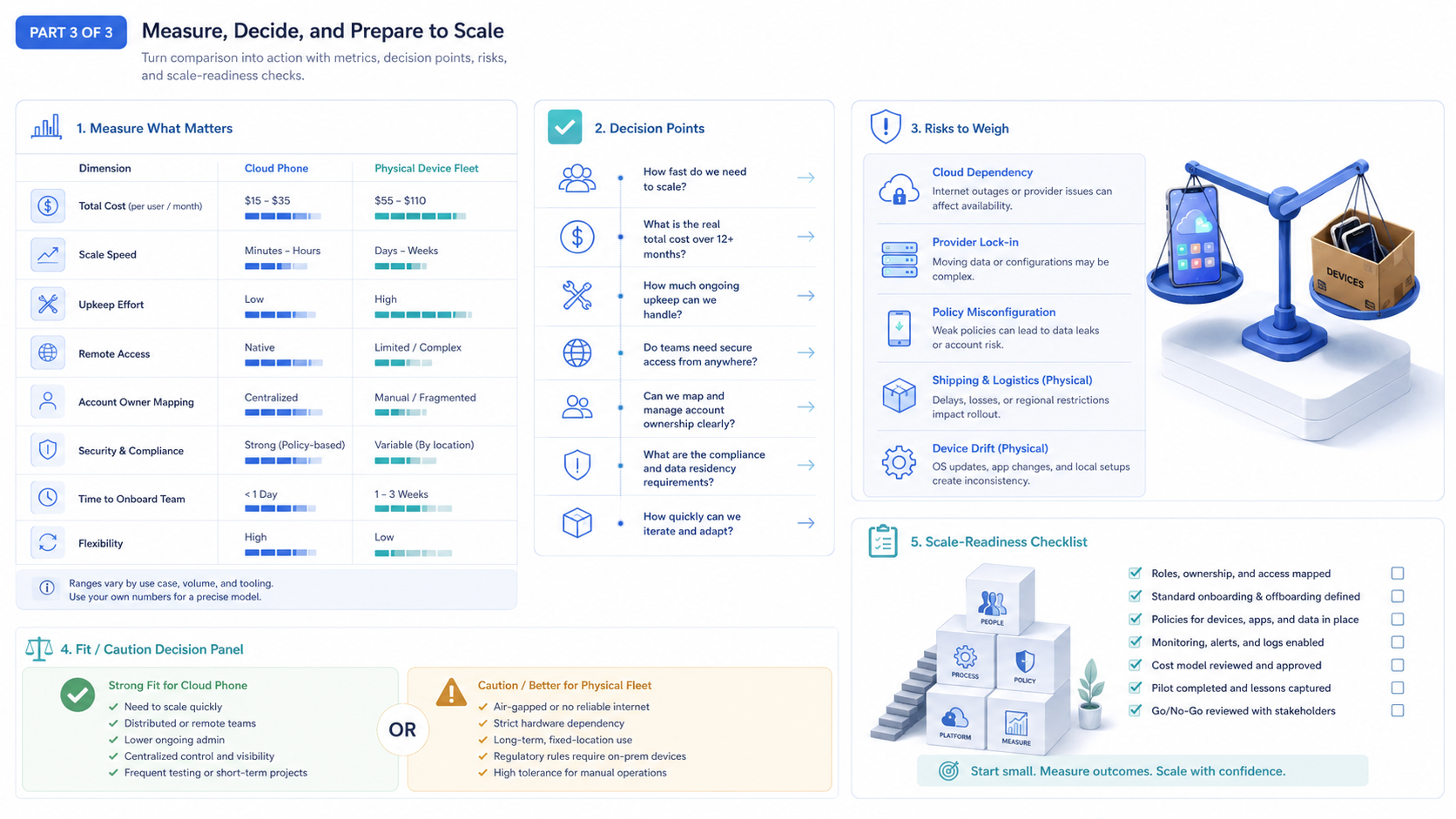Open the arrow beside real total cost question
Screen dimensions: 1456x819
click(806, 237)
